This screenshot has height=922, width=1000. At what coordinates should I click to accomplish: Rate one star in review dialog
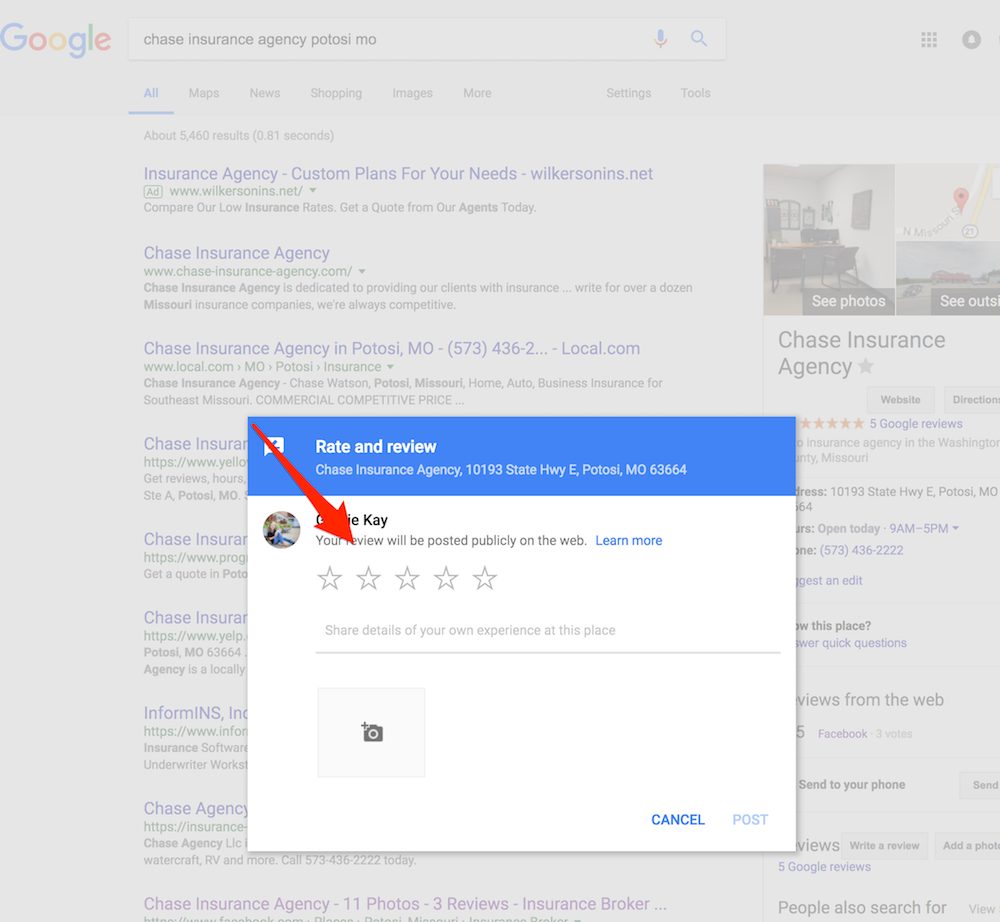(330, 578)
